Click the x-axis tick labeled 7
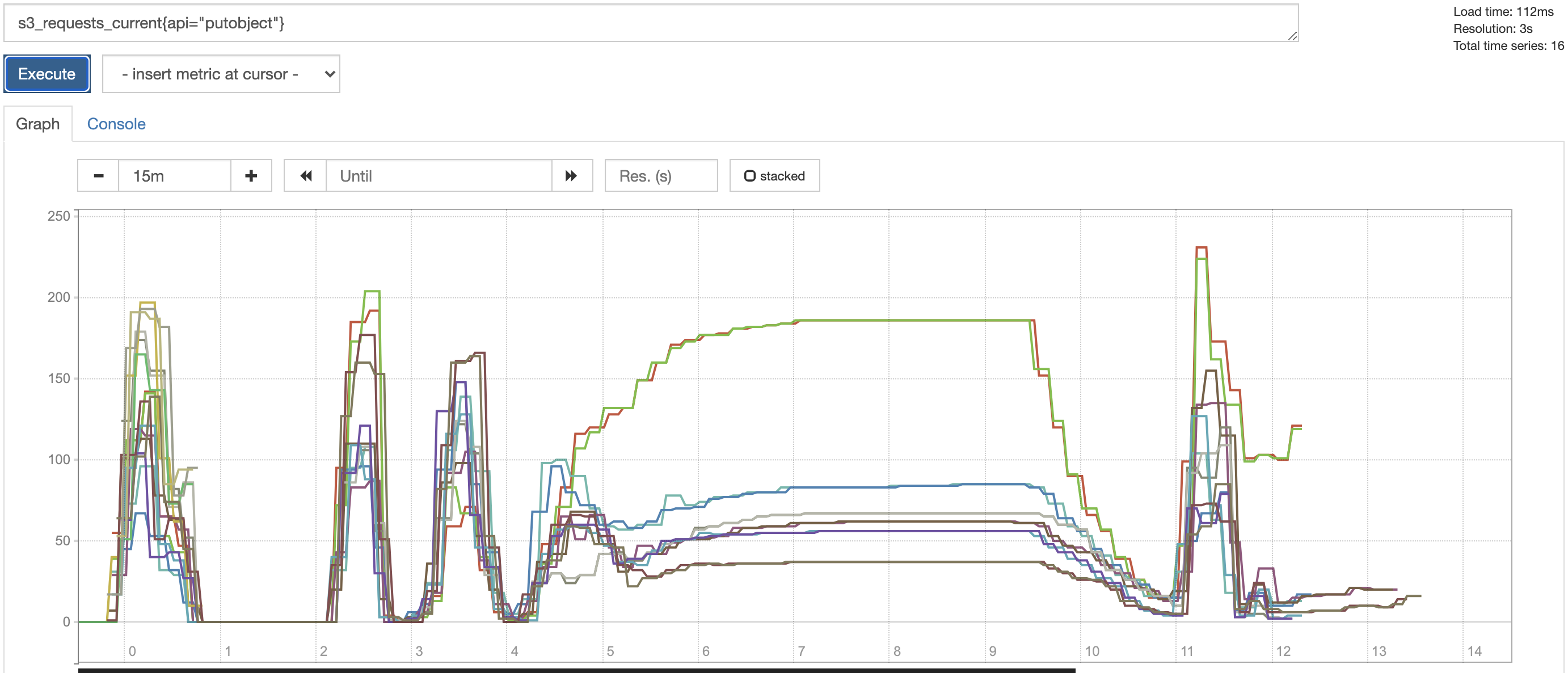This screenshot has width=1568, height=673. [801, 651]
